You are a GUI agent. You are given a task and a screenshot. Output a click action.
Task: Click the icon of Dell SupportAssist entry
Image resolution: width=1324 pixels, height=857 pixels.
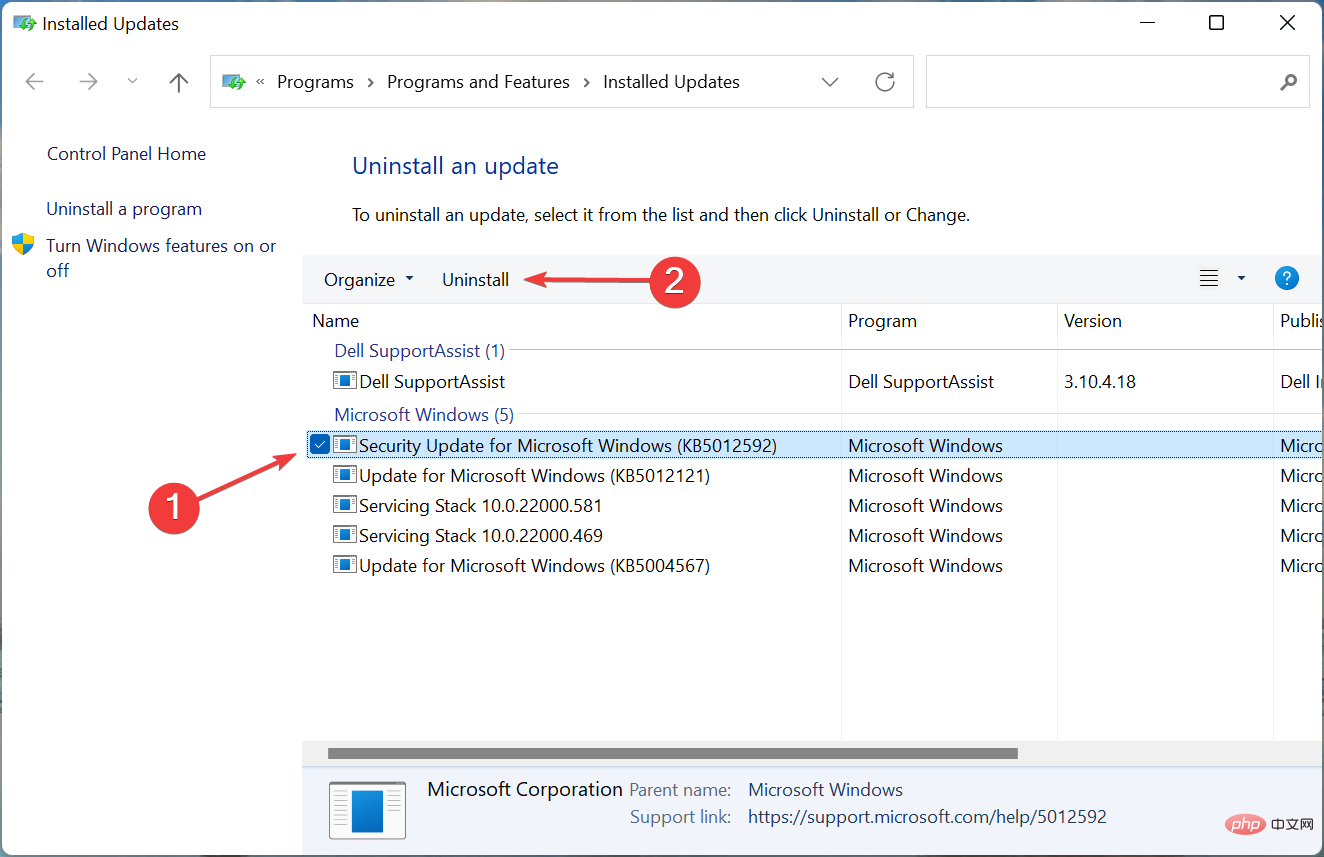point(345,381)
